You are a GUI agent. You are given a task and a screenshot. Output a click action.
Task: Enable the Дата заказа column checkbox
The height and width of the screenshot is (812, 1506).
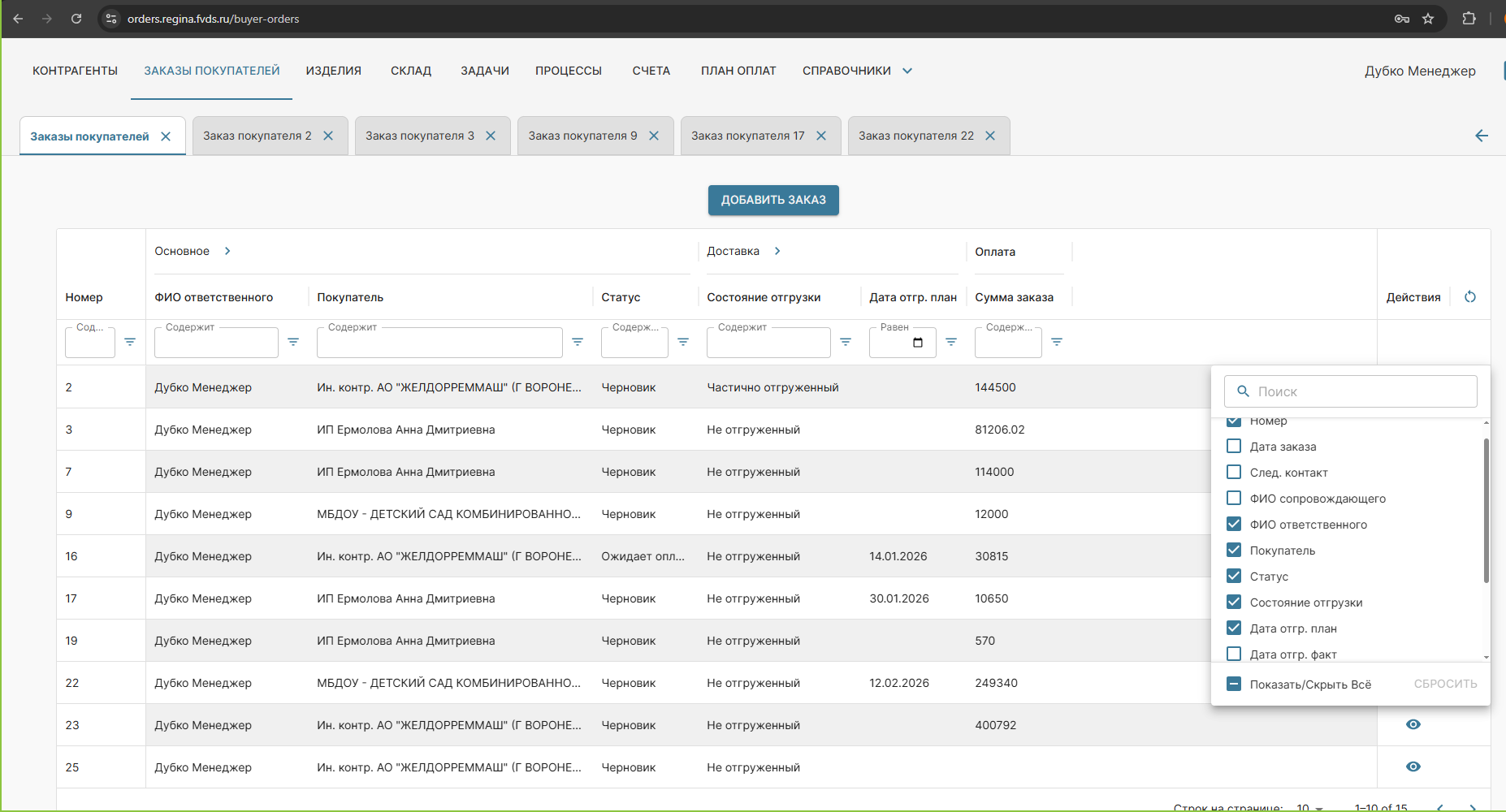(1233, 447)
